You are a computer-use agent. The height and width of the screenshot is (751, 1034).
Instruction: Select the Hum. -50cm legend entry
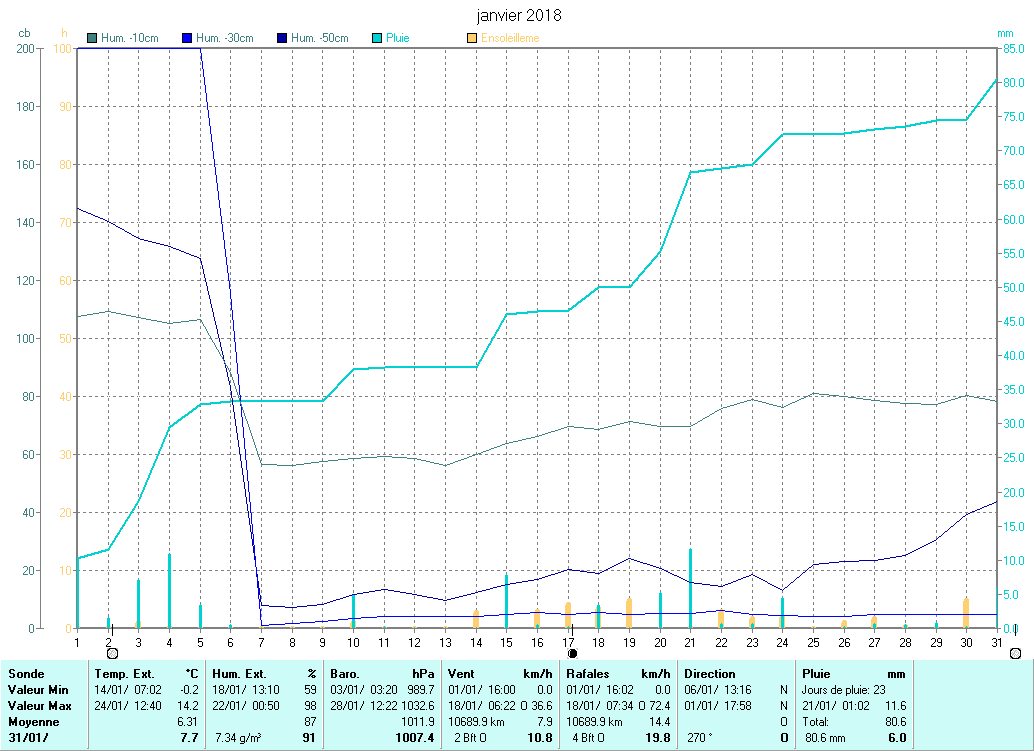pyautogui.click(x=313, y=39)
